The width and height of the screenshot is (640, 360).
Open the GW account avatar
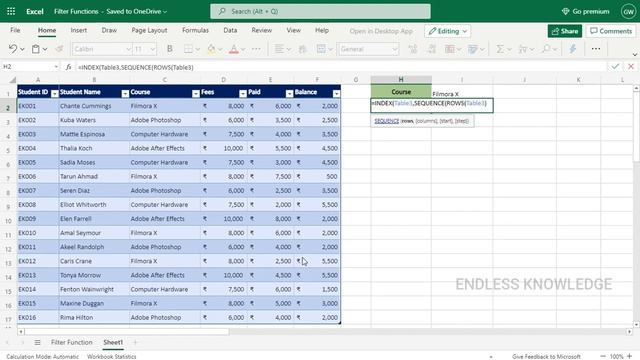point(628,11)
